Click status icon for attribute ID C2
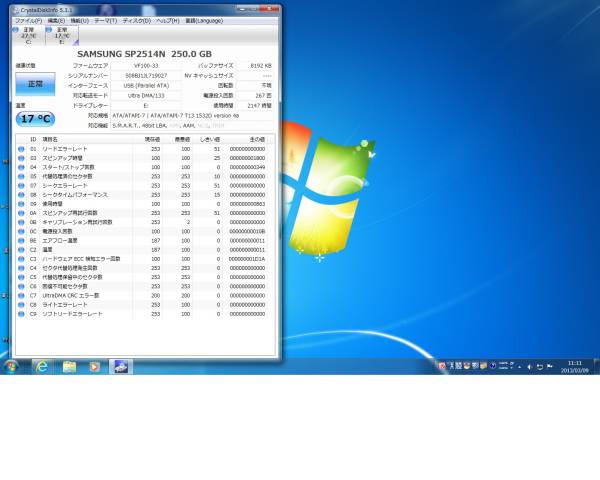This screenshot has width=600, height=480. coord(21,250)
